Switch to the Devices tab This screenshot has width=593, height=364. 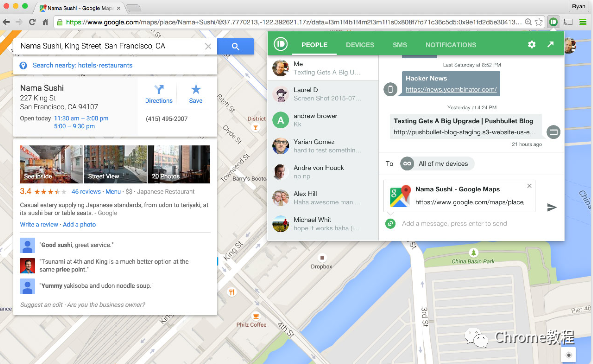360,45
